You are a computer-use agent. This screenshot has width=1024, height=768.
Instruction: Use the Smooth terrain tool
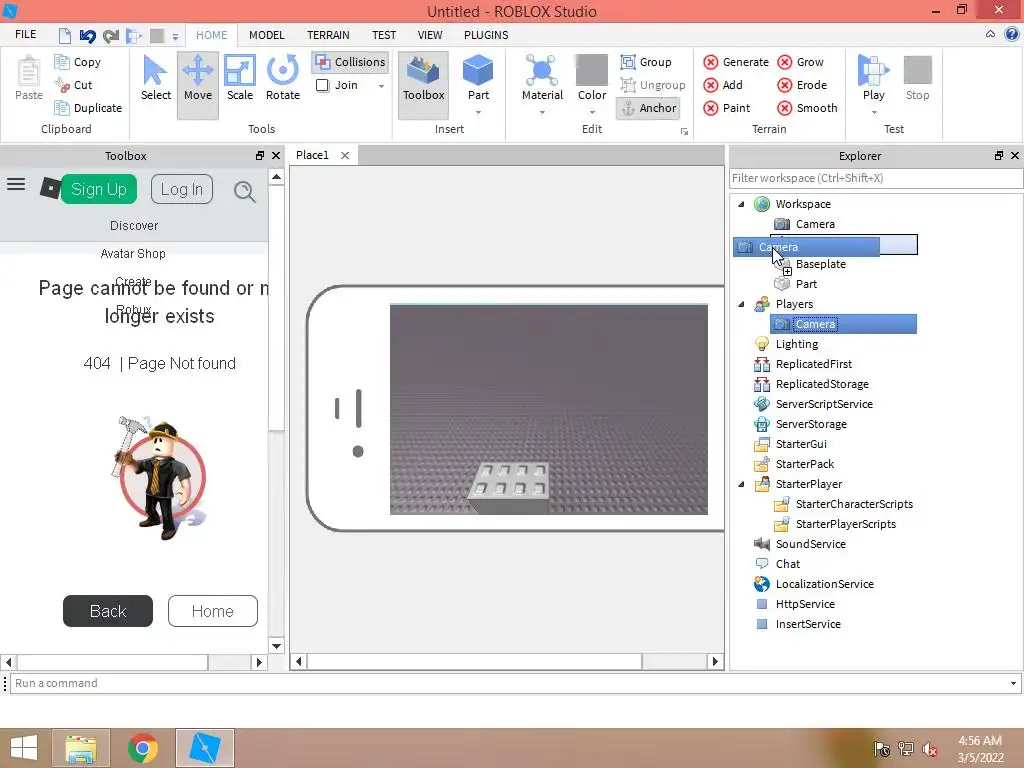(807, 108)
